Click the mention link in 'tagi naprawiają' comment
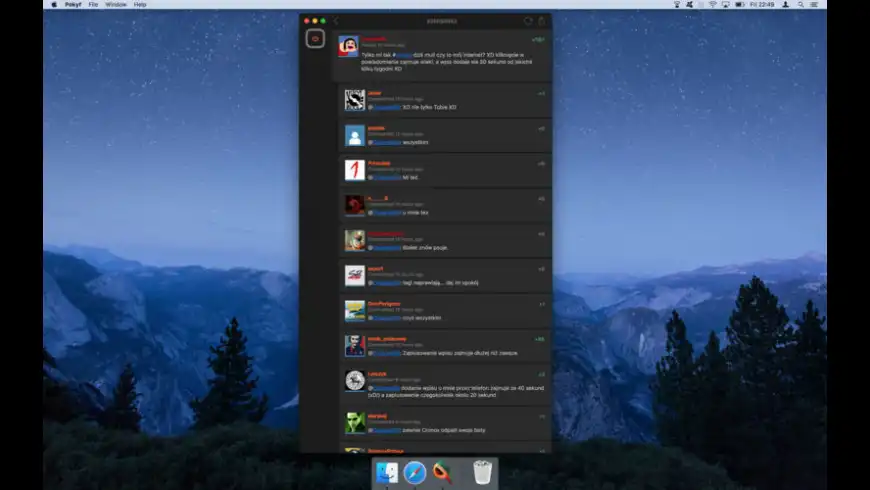Screen dimensions: 870x490 [x=386, y=283]
